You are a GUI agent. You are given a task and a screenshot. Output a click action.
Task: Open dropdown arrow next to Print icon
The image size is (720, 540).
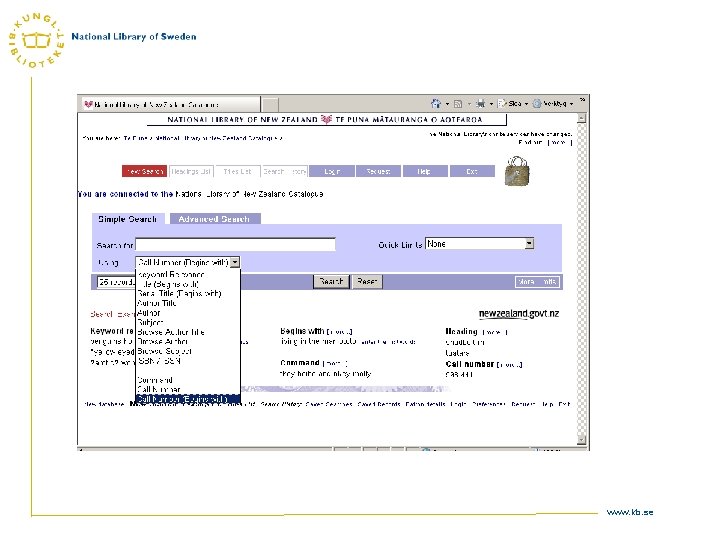coord(491,104)
